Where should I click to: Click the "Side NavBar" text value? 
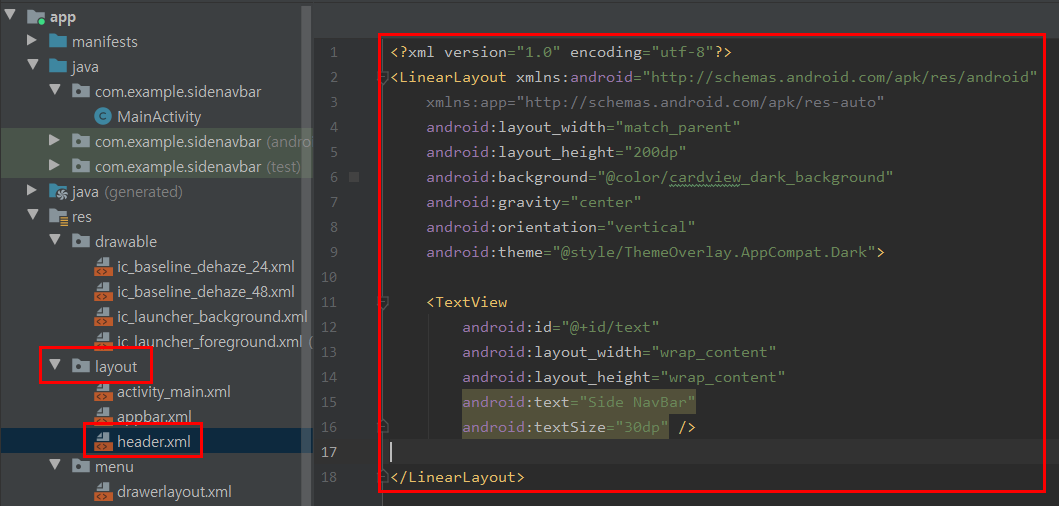(x=638, y=402)
